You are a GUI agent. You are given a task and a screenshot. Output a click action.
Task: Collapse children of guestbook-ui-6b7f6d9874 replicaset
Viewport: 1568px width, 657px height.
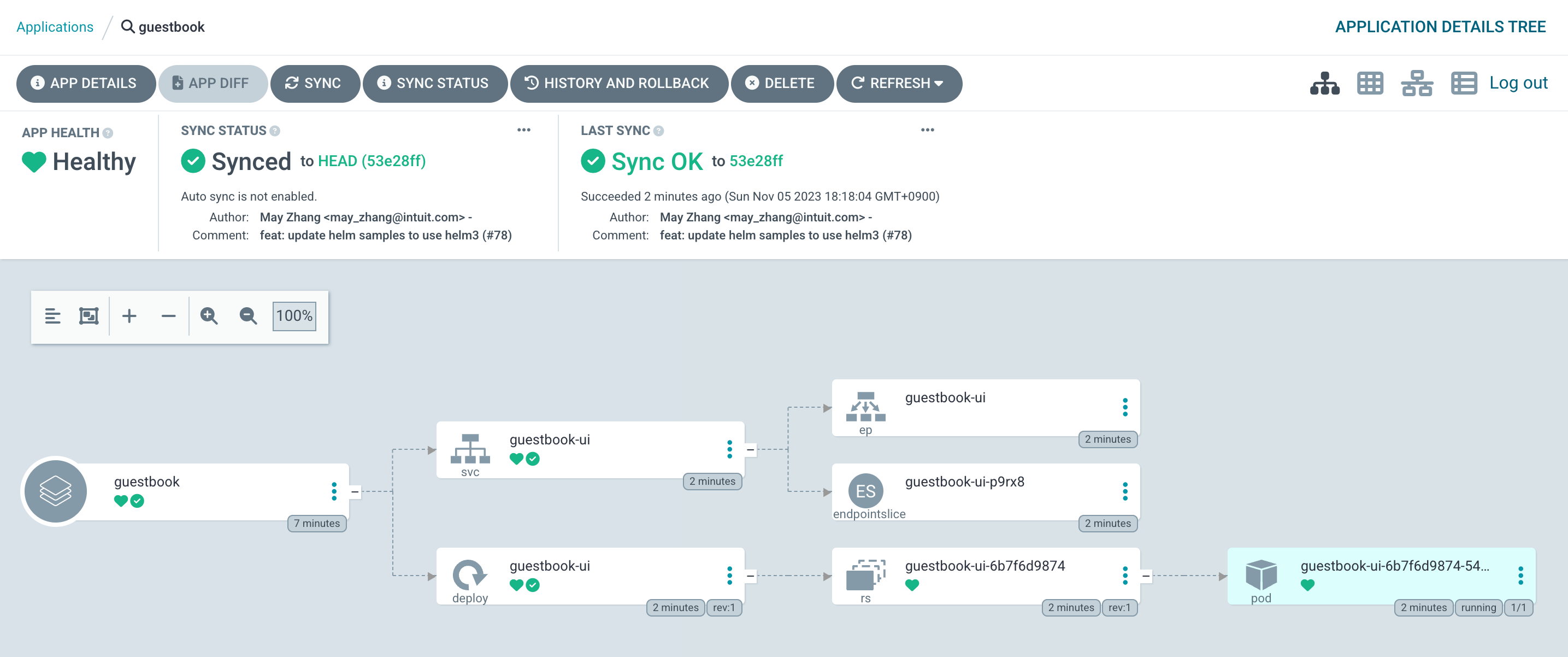(1146, 576)
